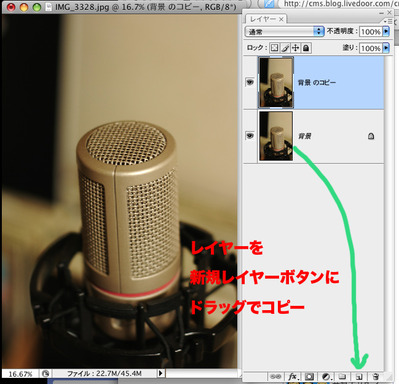Toggle lock position icon
Screen dimensions: 399x384
coord(295,48)
